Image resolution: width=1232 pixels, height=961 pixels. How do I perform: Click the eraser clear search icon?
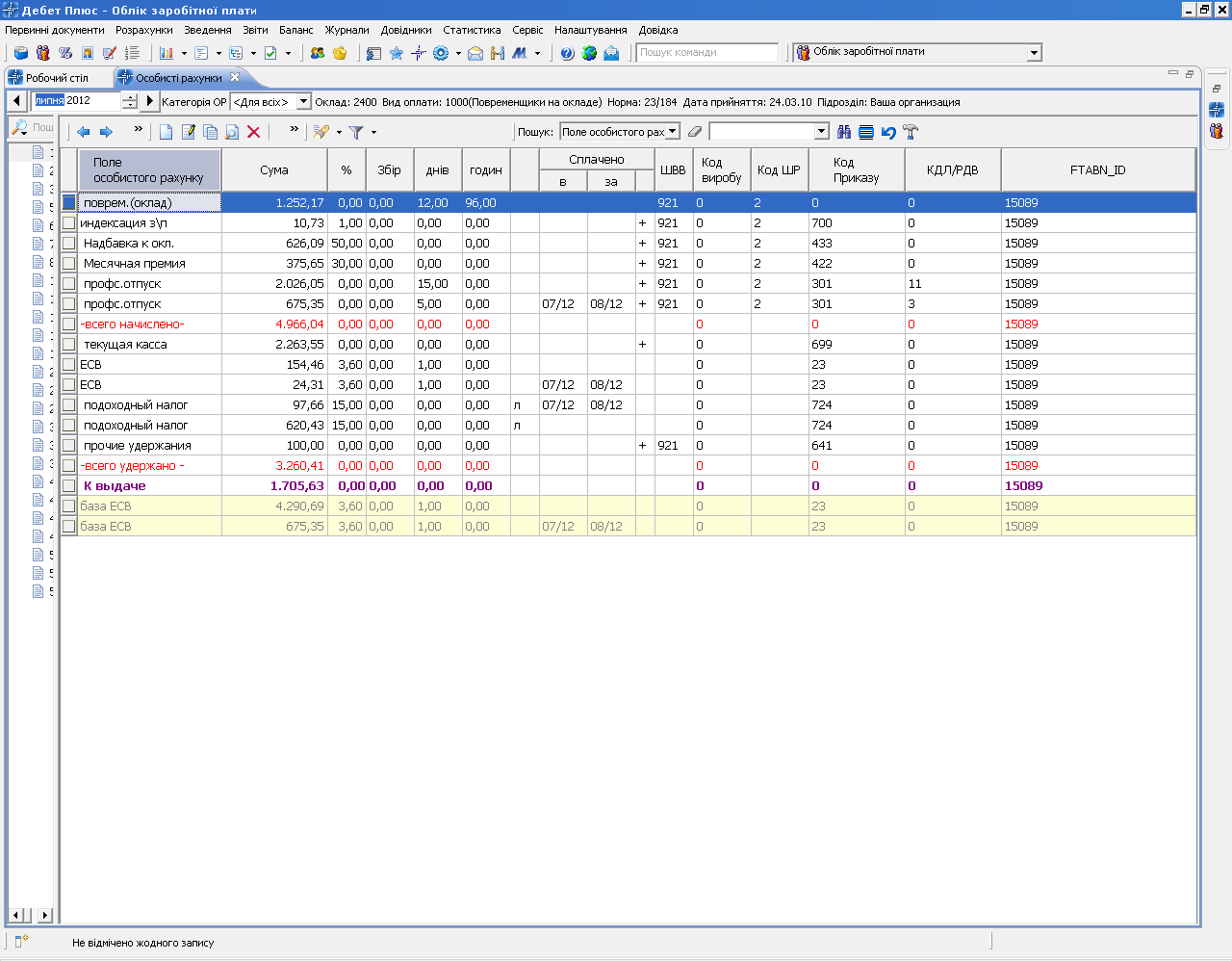pos(695,132)
